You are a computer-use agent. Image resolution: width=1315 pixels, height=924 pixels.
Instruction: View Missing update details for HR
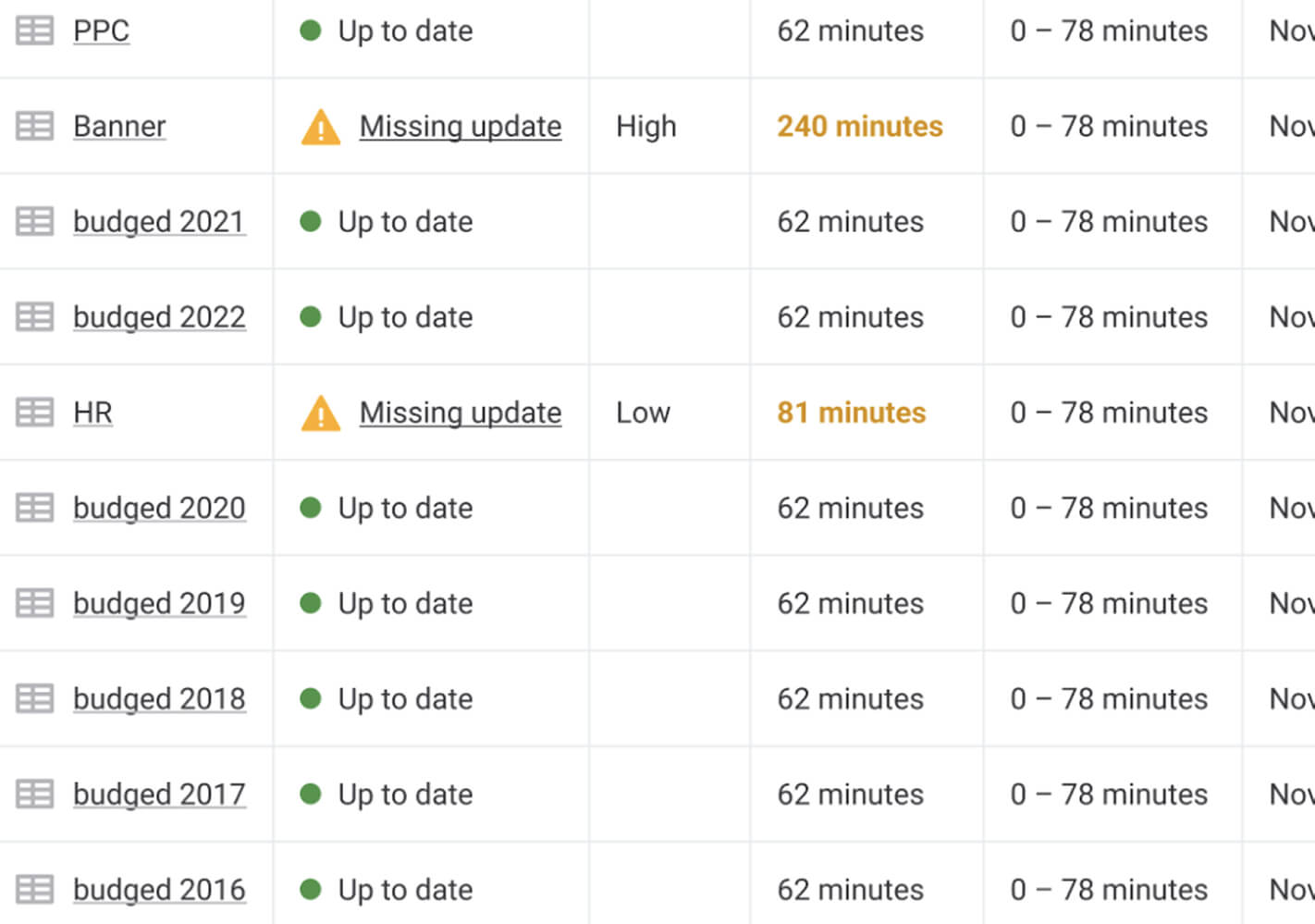[x=460, y=413]
